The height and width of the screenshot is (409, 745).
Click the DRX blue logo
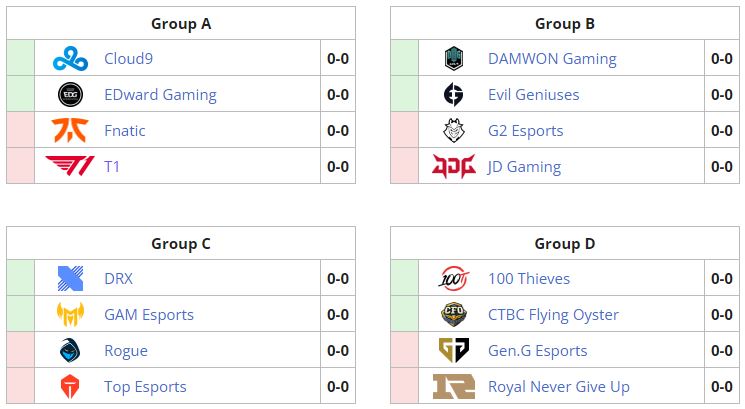70,279
